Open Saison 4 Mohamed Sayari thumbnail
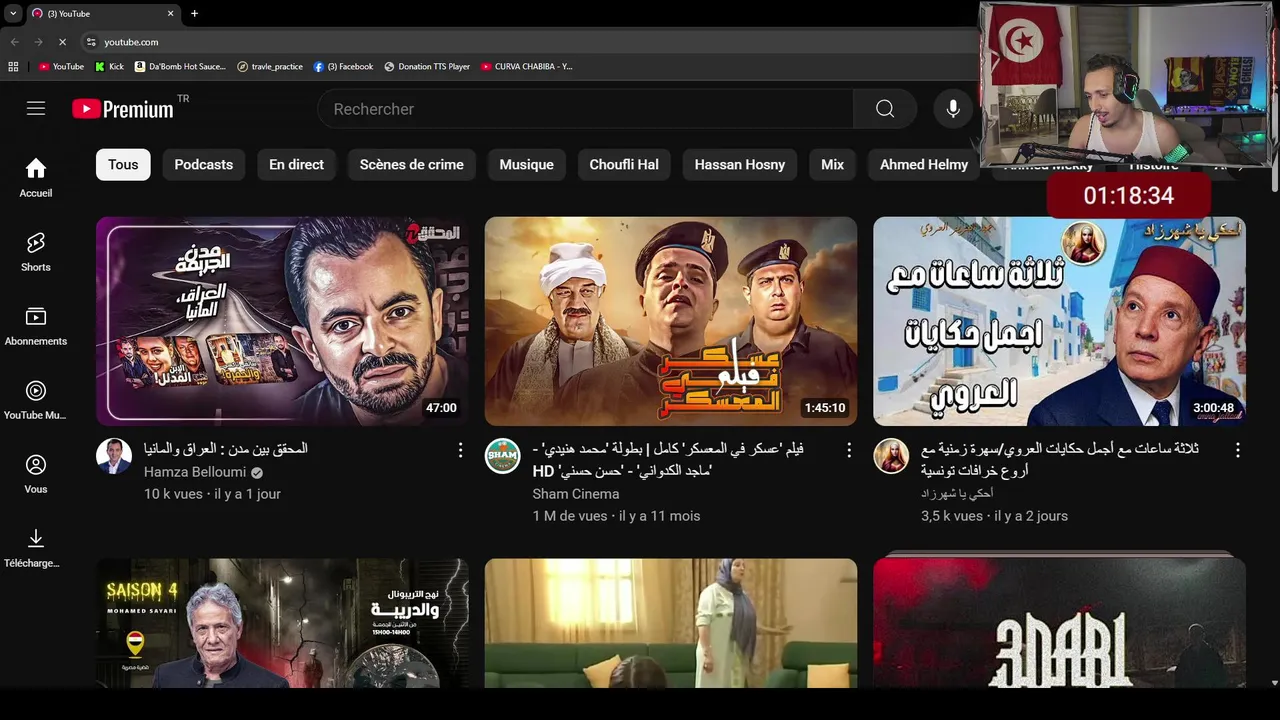The width and height of the screenshot is (1280, 720). (282, 623)
